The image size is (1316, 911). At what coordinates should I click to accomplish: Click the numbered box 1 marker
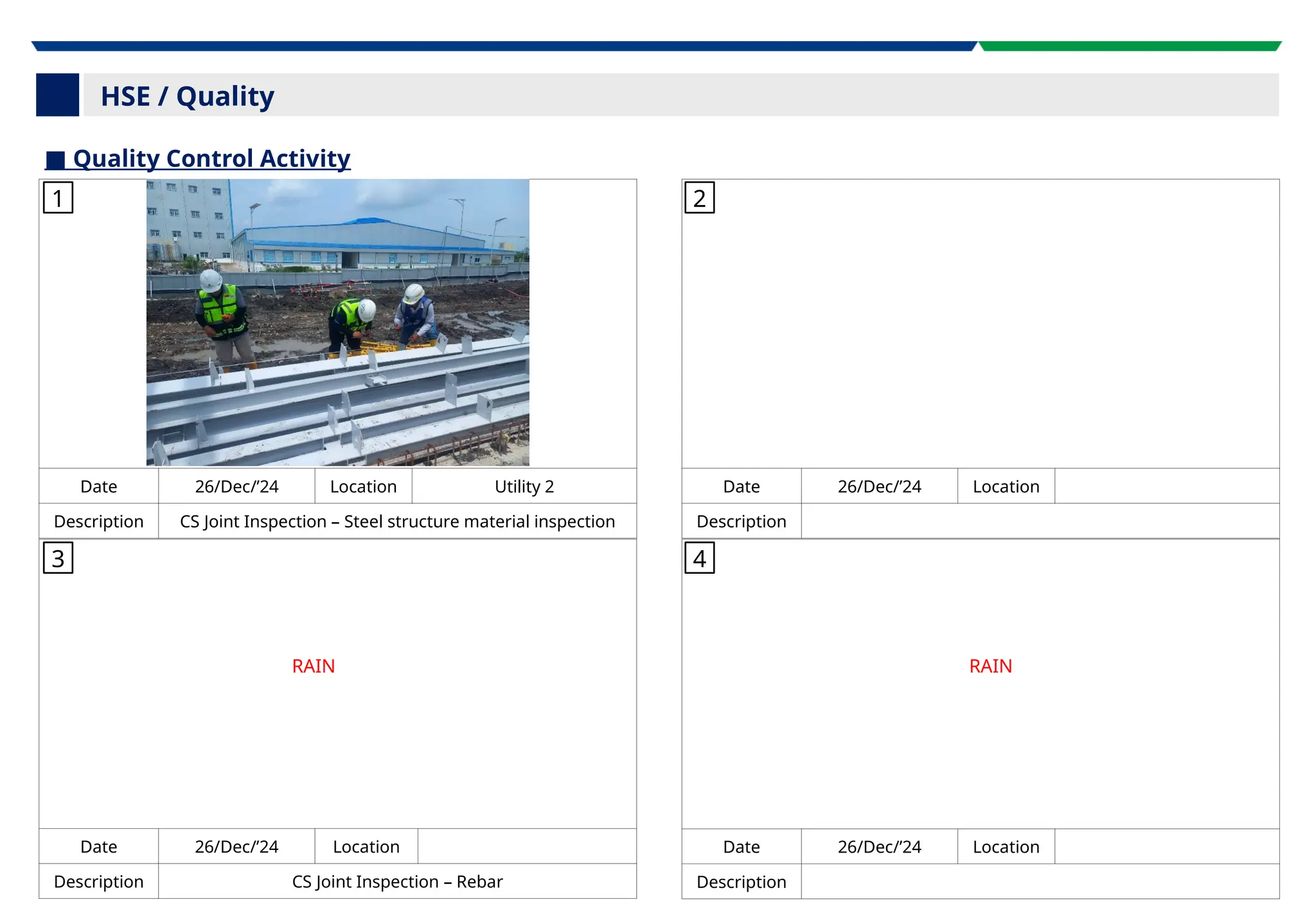point(58,198)
